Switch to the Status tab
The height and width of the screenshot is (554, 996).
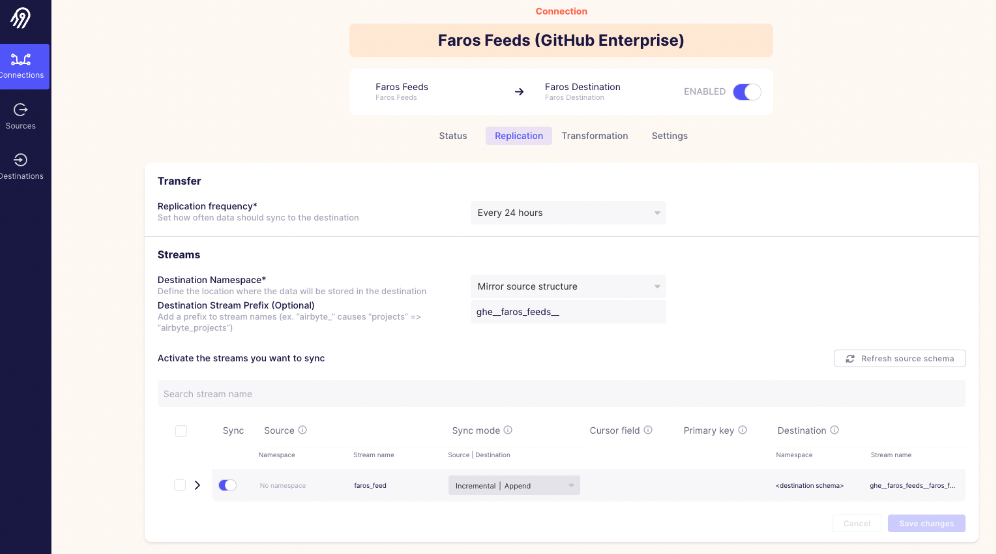tap(453, 136)
